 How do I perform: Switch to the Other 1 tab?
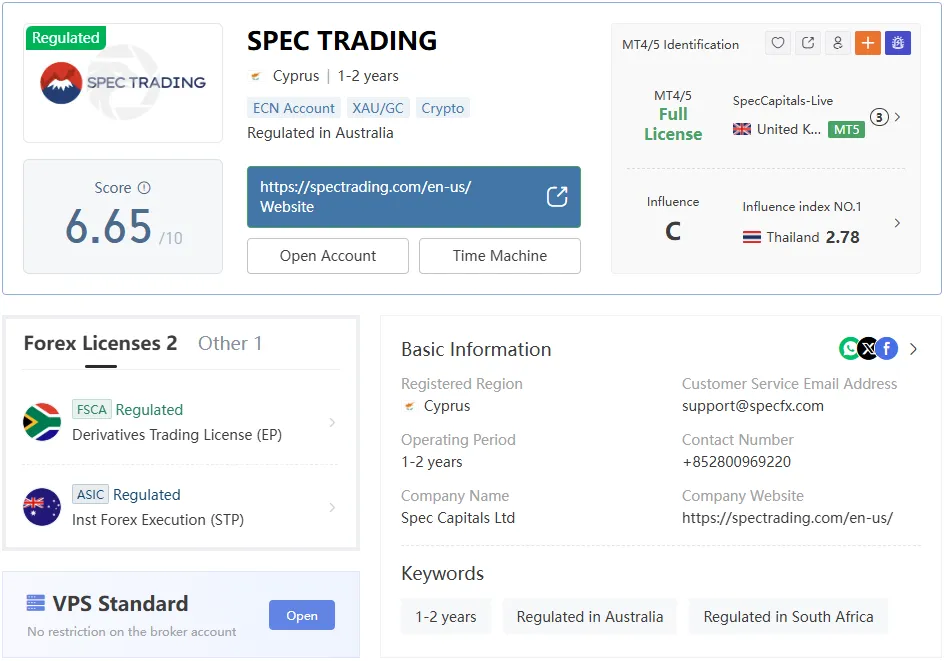pyautogui.click(x=230, y=343)
